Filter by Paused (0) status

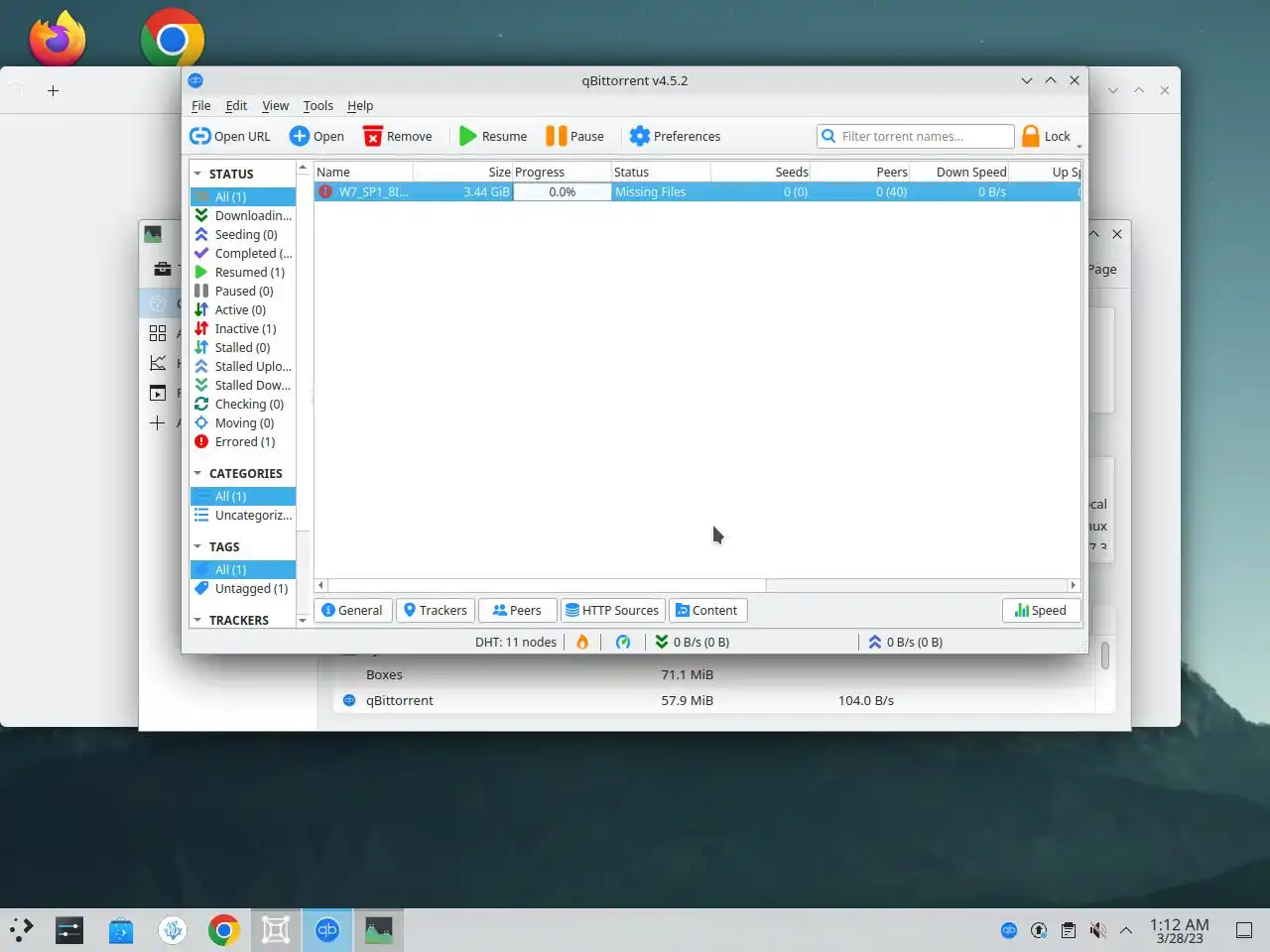pyautogui.click(x=243, y=291)
